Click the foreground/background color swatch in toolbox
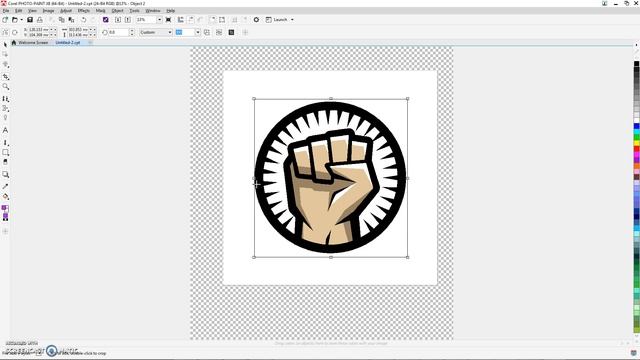The width and height of the screenshot is (640, 360). point(5,208)
